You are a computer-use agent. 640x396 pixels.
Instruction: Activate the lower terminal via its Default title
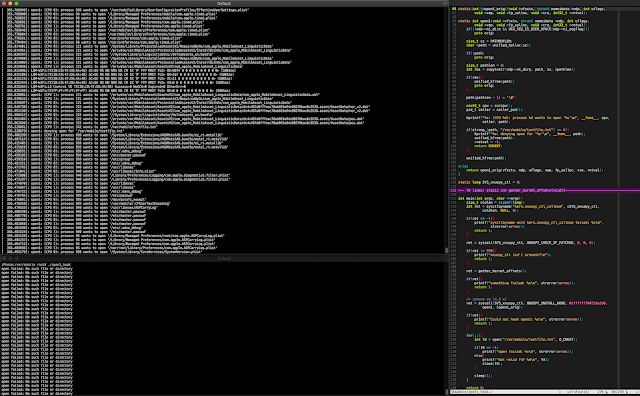coord(224,258)
